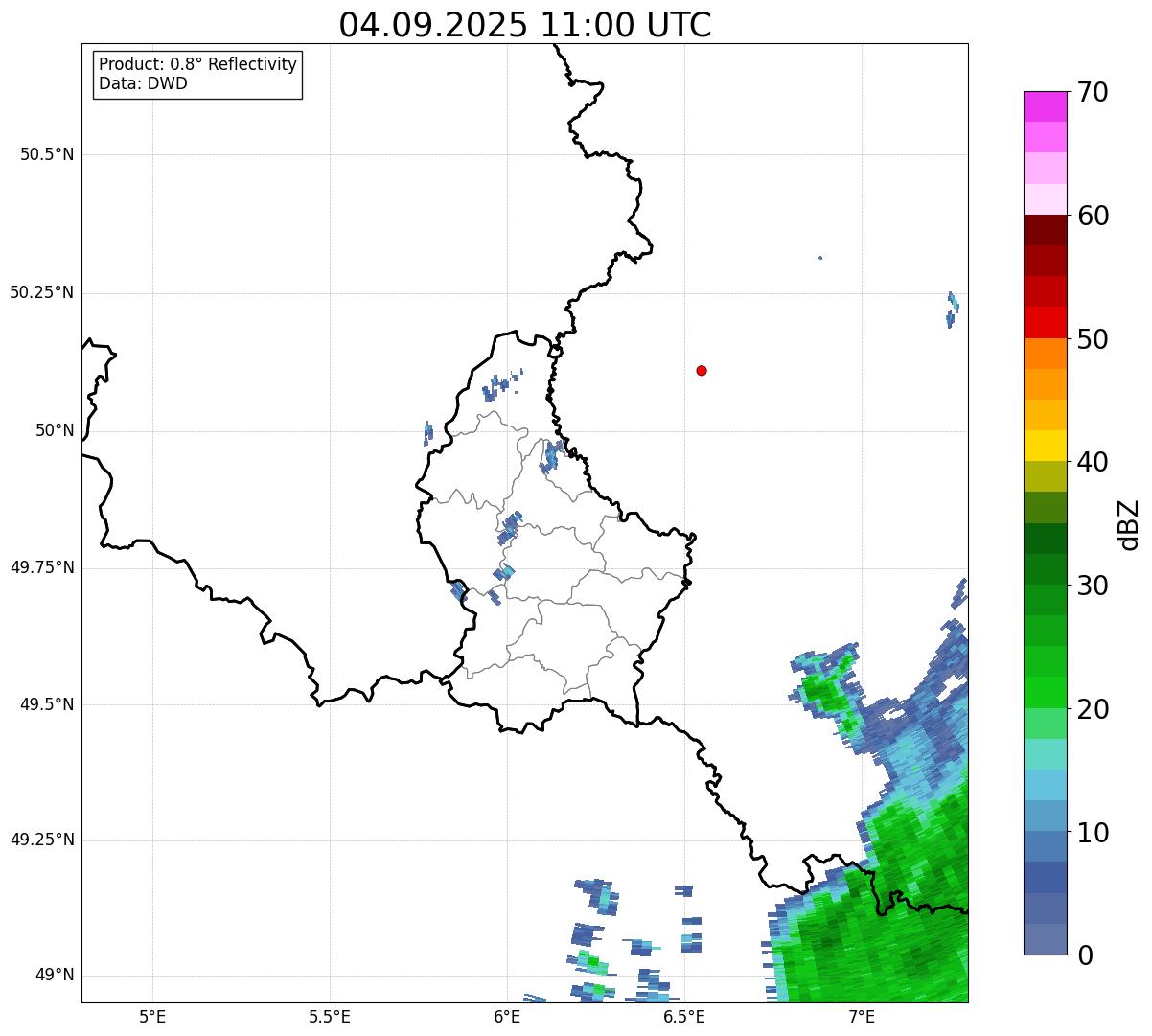
Task: Click the orange colorbar swatch at 50
Action: click(1045, 354)
